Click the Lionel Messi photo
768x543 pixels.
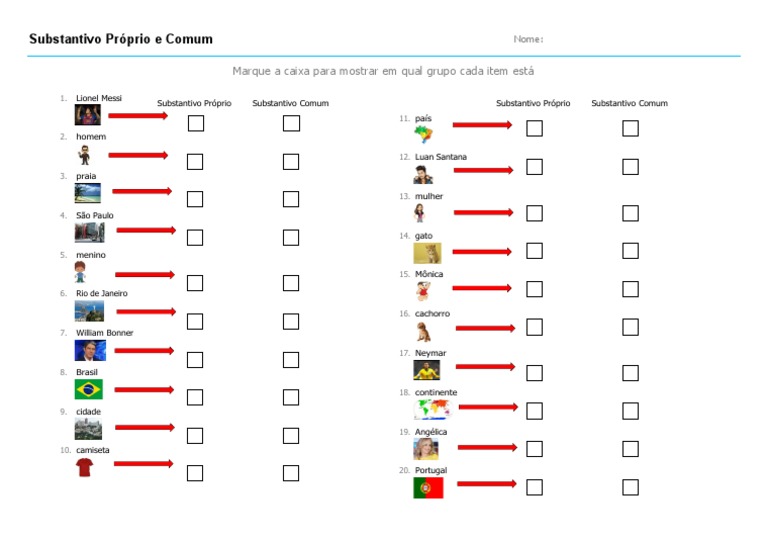(x=88, y=115)
